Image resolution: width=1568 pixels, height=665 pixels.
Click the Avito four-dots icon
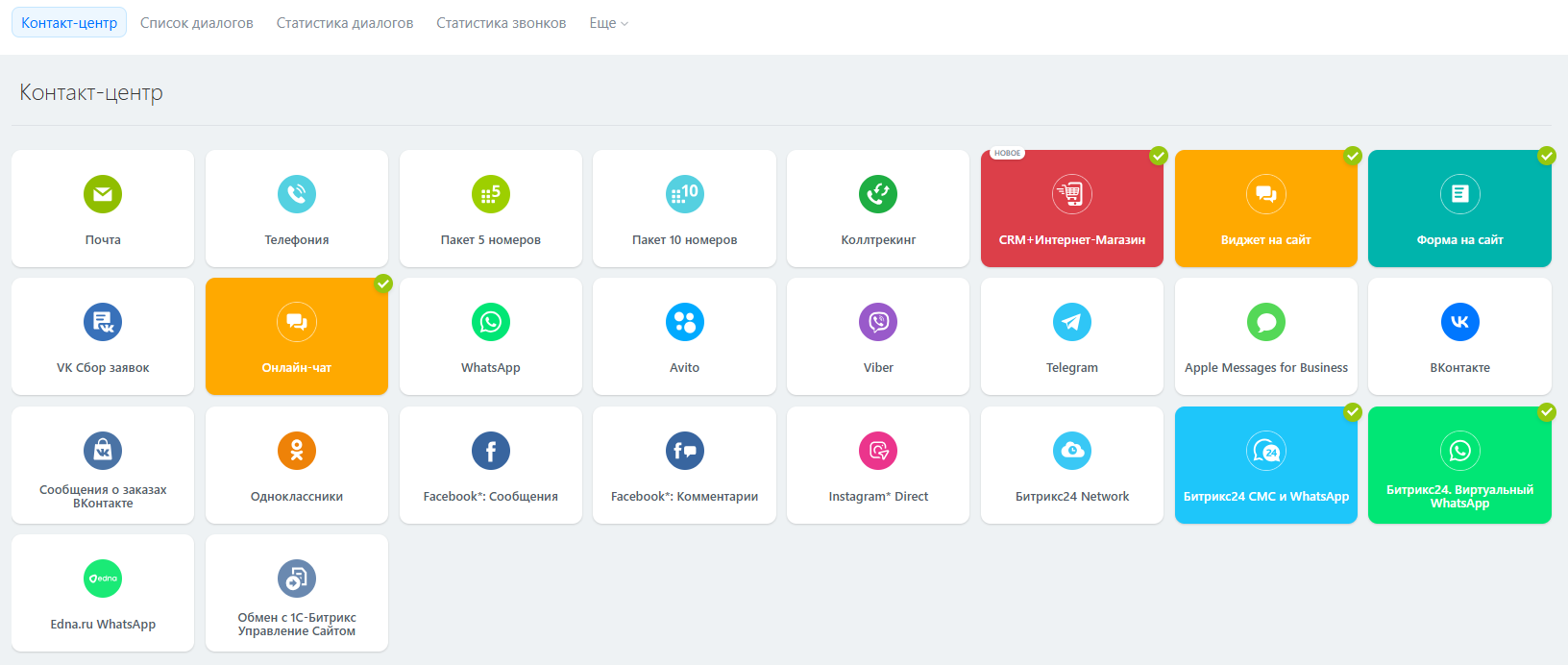pos(685,322)
